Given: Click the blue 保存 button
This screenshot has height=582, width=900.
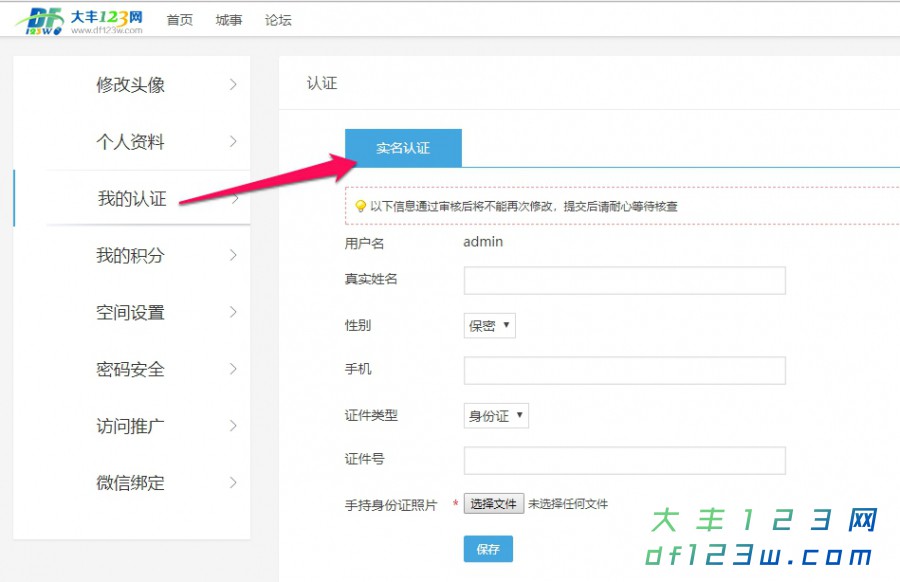Looking at the screenshot, I should (x=488, y=549).
